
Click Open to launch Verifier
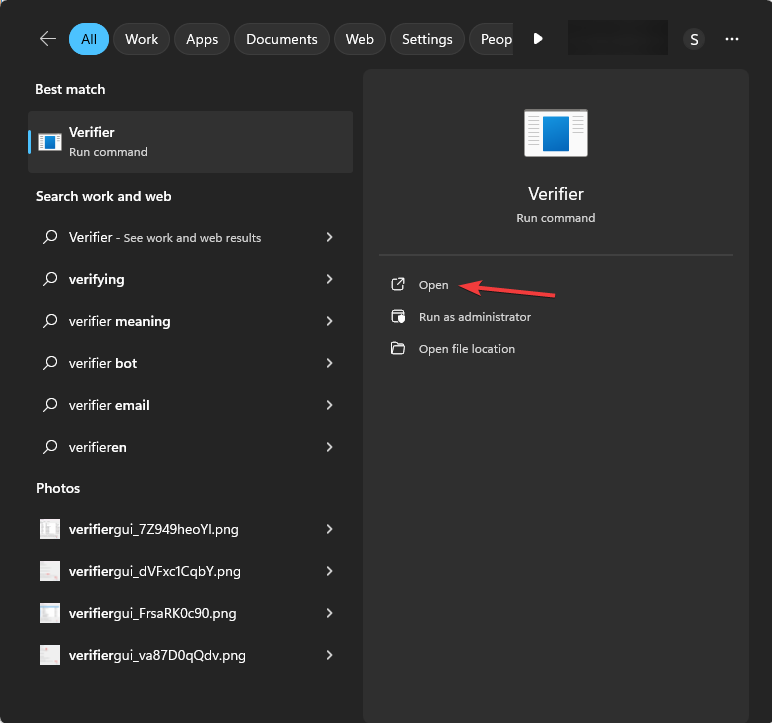[433, 285]
